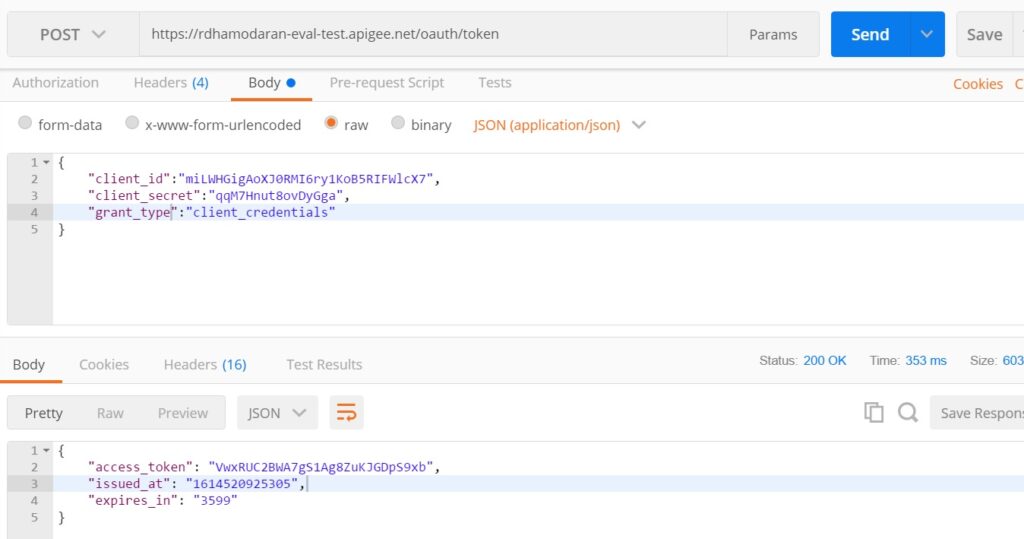Select the binary body radio option

coord(398,124)
